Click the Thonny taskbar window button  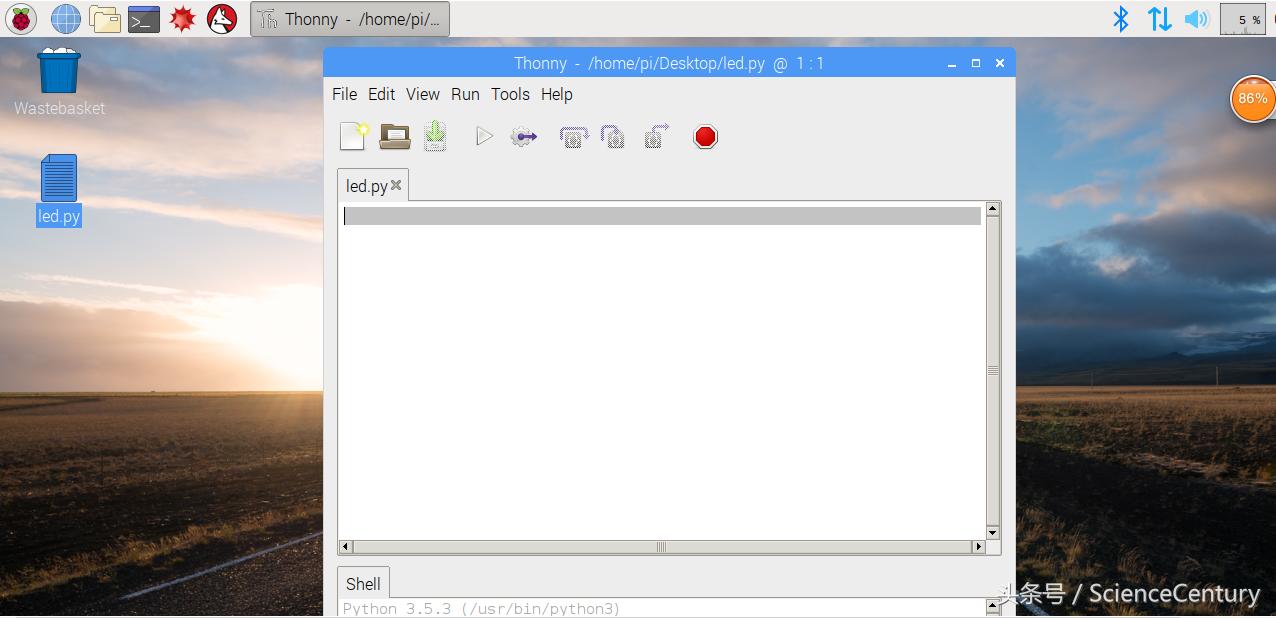350,19
